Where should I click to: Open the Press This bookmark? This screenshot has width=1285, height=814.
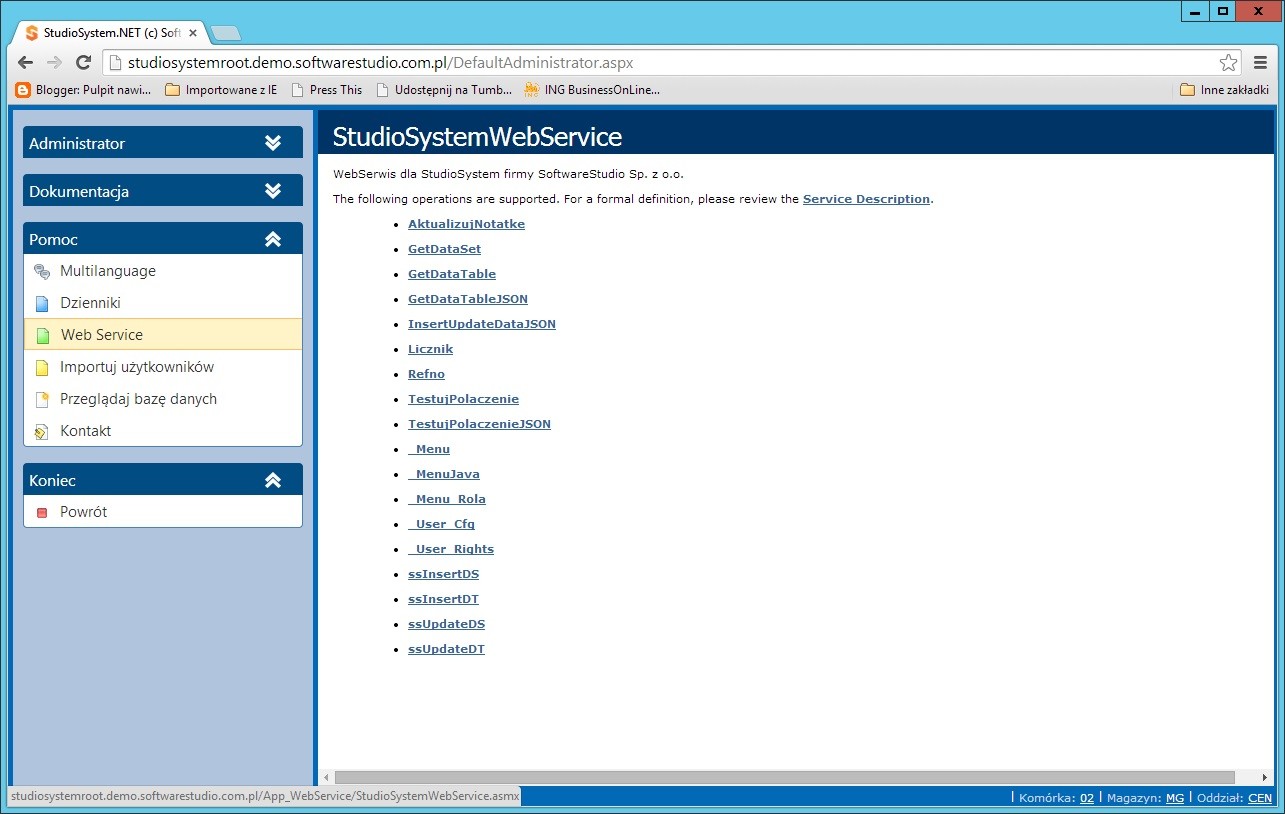point(327,90)
